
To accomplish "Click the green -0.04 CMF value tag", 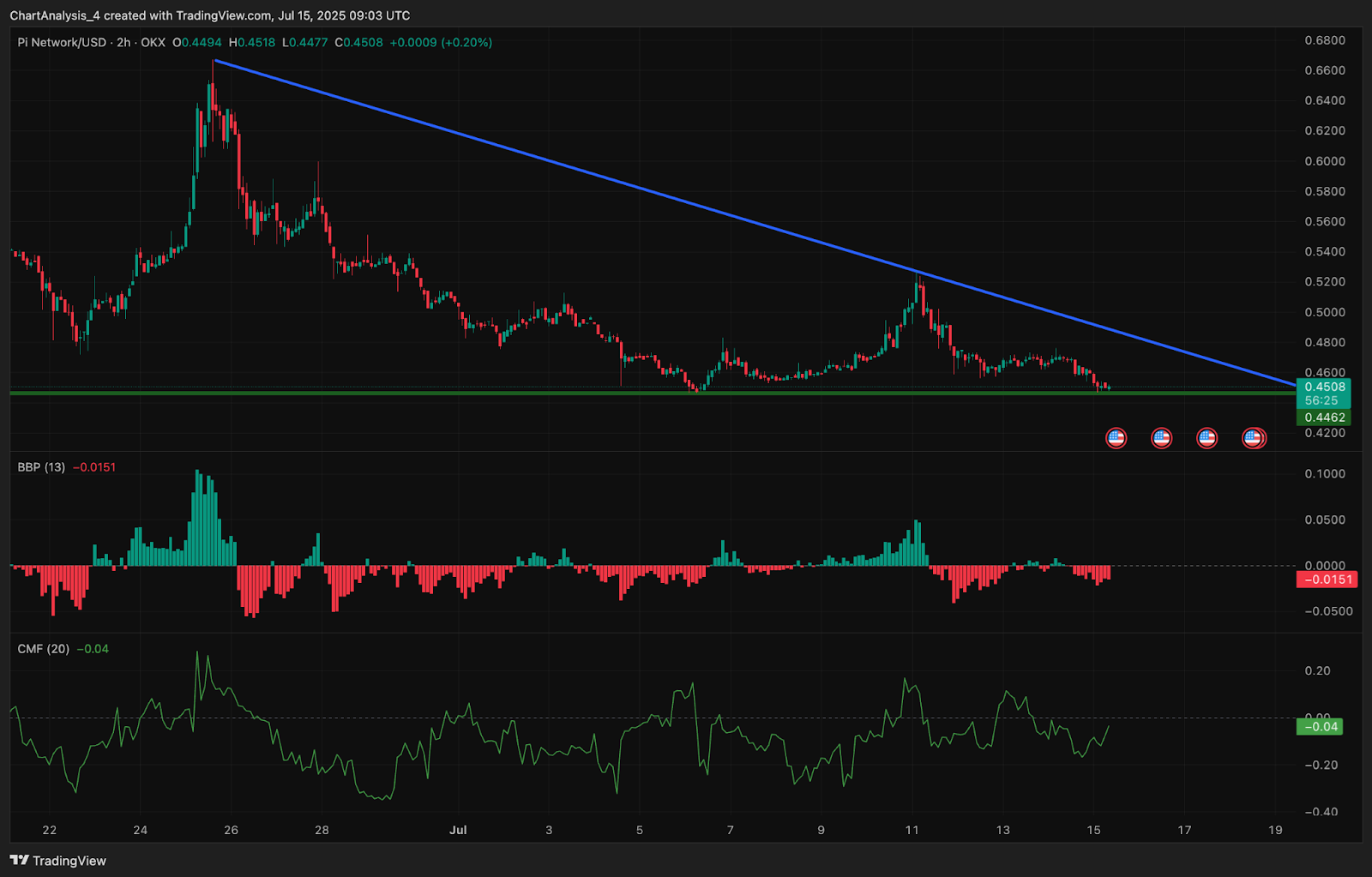I will pyautogui.click(x=1320, y=727).
